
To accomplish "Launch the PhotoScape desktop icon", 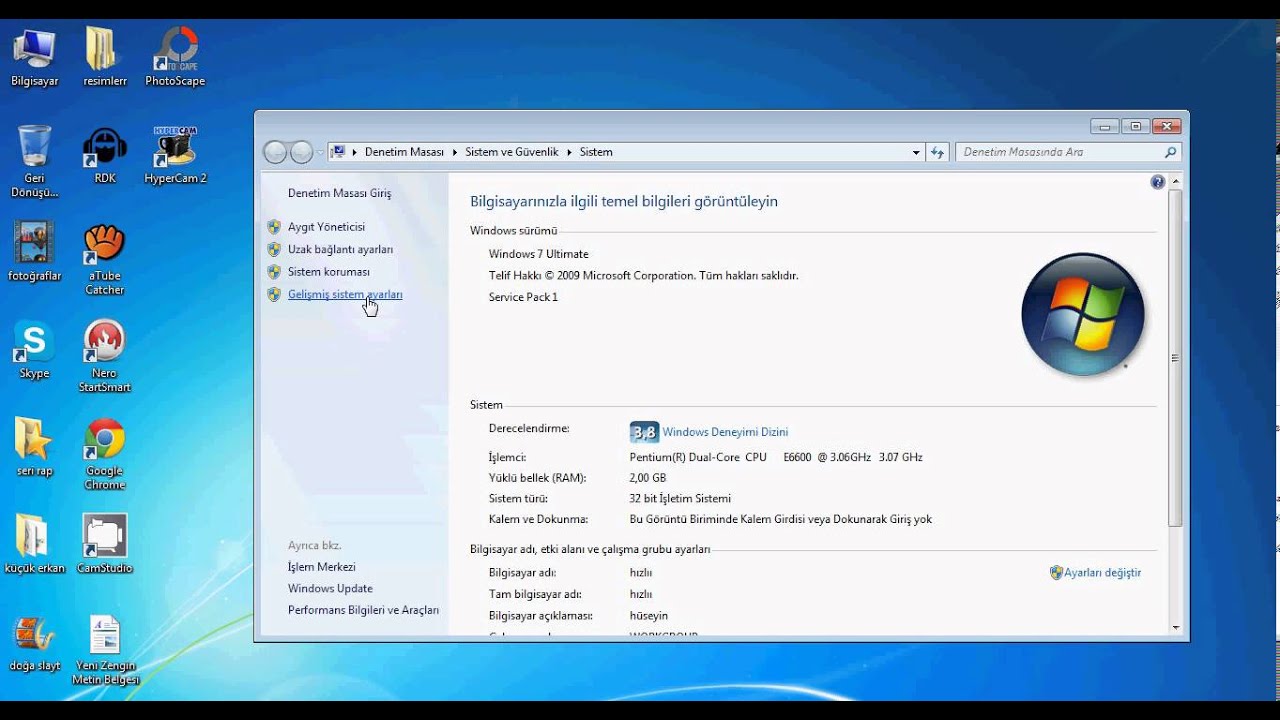I will click(175, 58).
